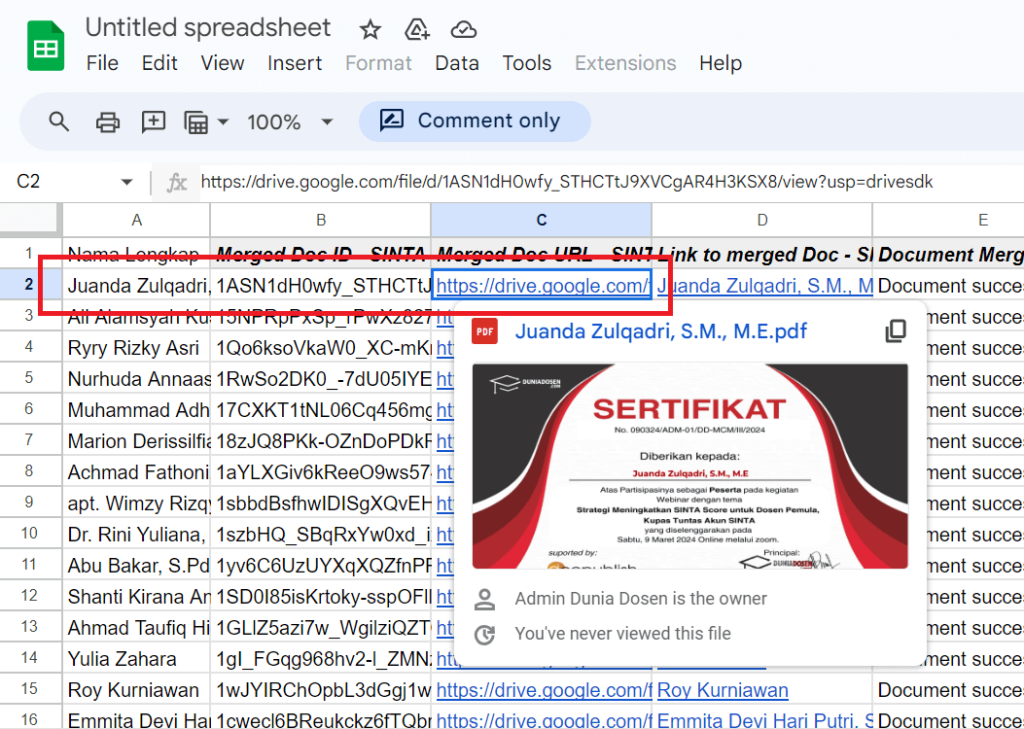1024x729 pixels.
Task: Click the Comment only mode button
Action: click(x=475, y=120)
